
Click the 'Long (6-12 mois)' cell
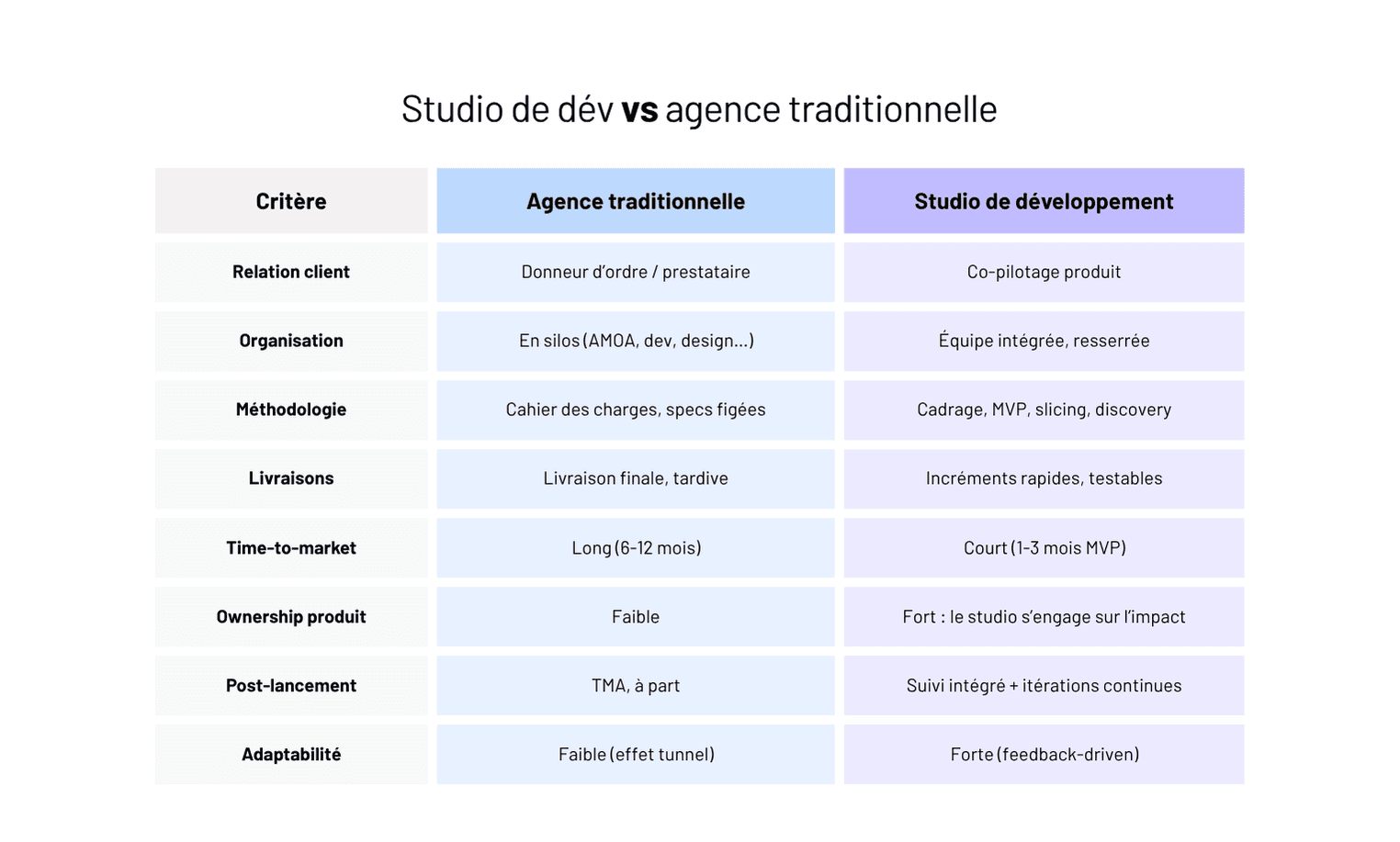(635, 547)
